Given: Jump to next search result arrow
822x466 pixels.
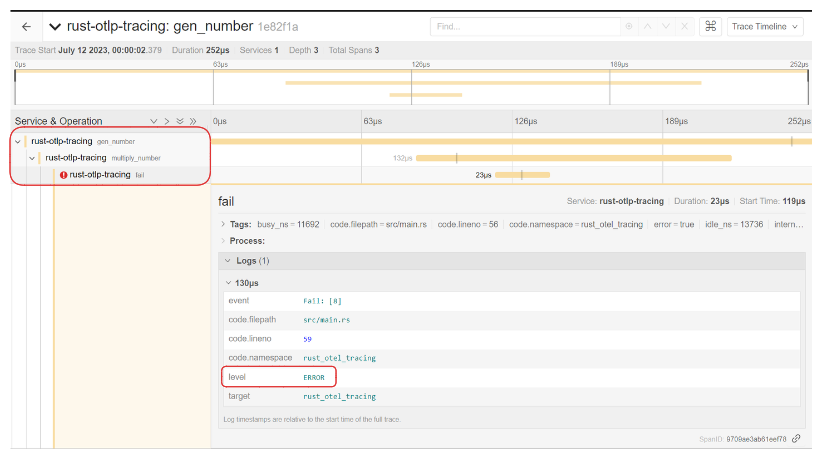Looking at the screenshot, I should coord(666,26).
